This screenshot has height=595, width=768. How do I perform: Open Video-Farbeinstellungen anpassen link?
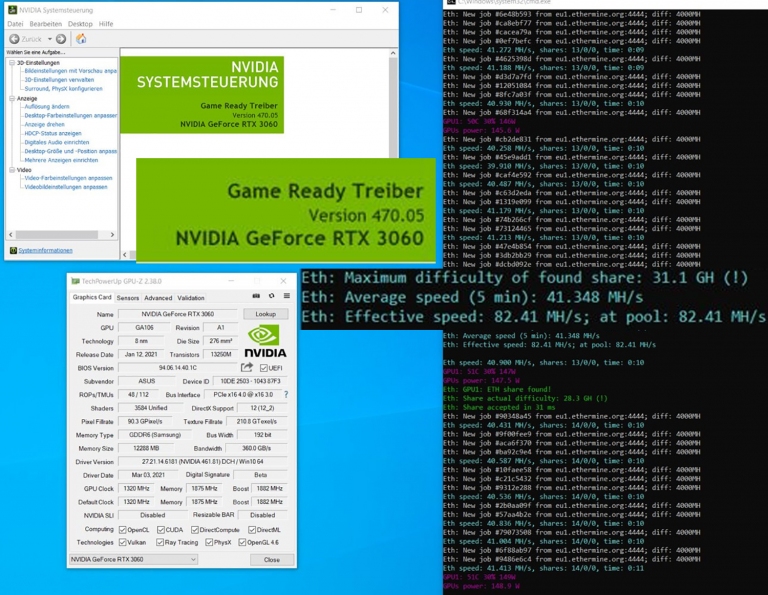click(69, 178)
